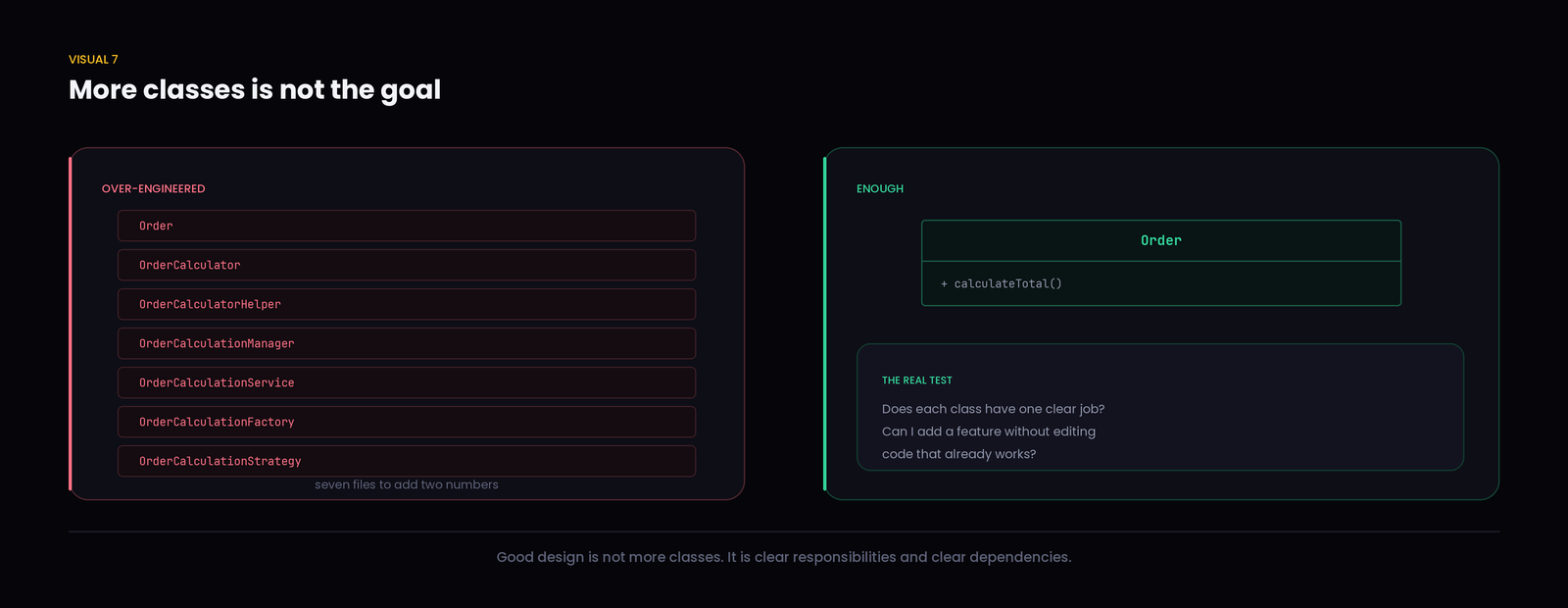Click the 'OrderCalculator' row

[x=407, y=265]
